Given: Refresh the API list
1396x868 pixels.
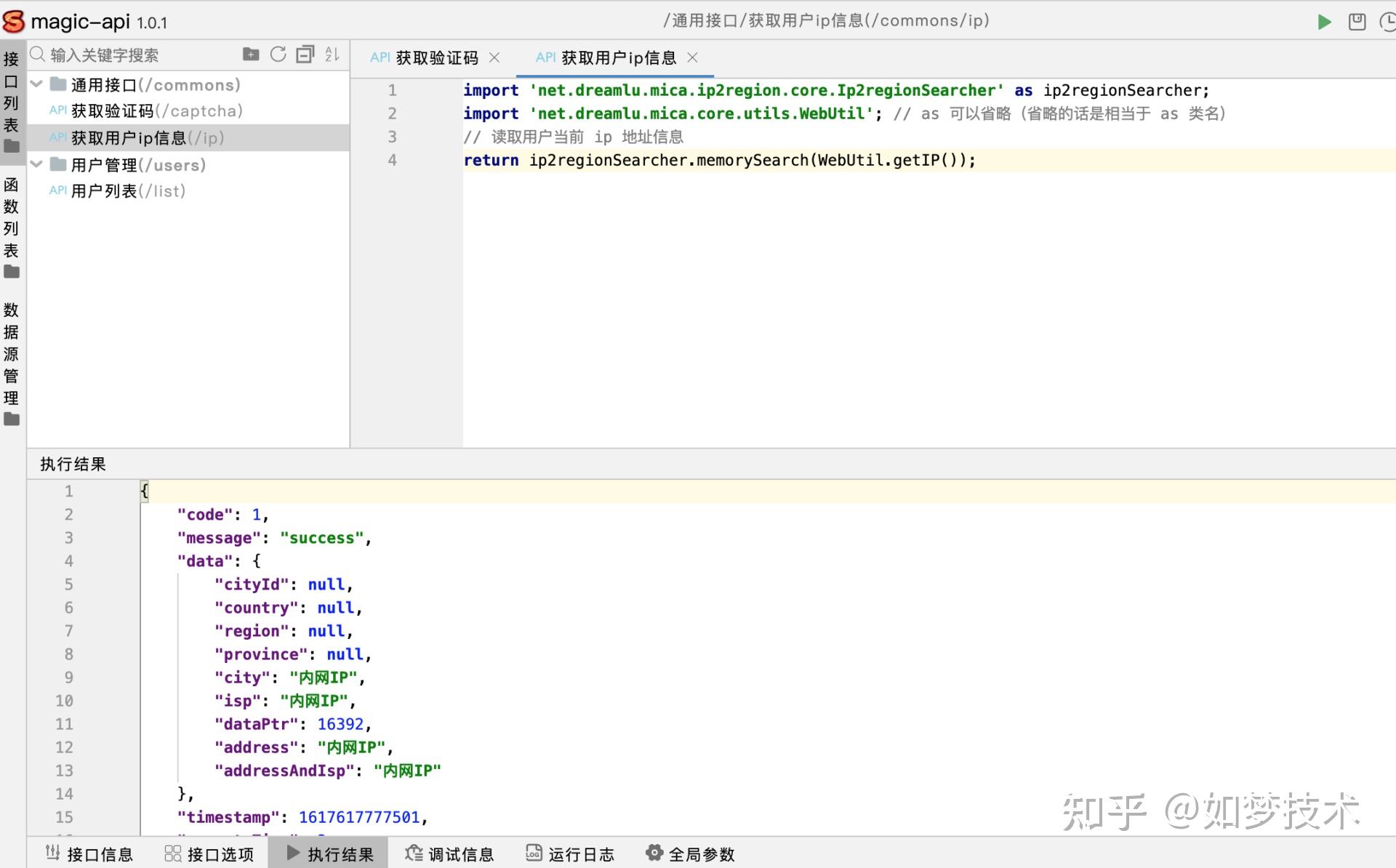Looking at the screenshot, I should [x=278, y=55].
